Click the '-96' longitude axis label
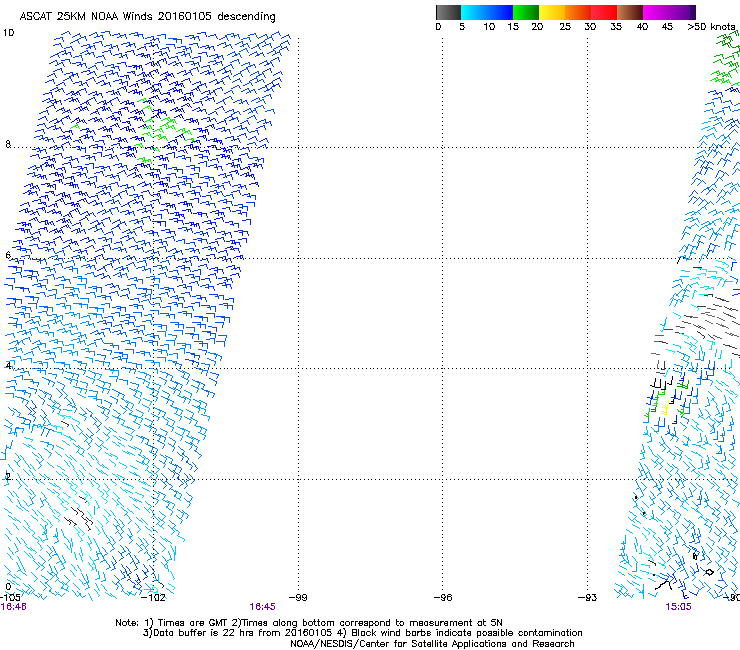740x650 pixels. (443, 598)
